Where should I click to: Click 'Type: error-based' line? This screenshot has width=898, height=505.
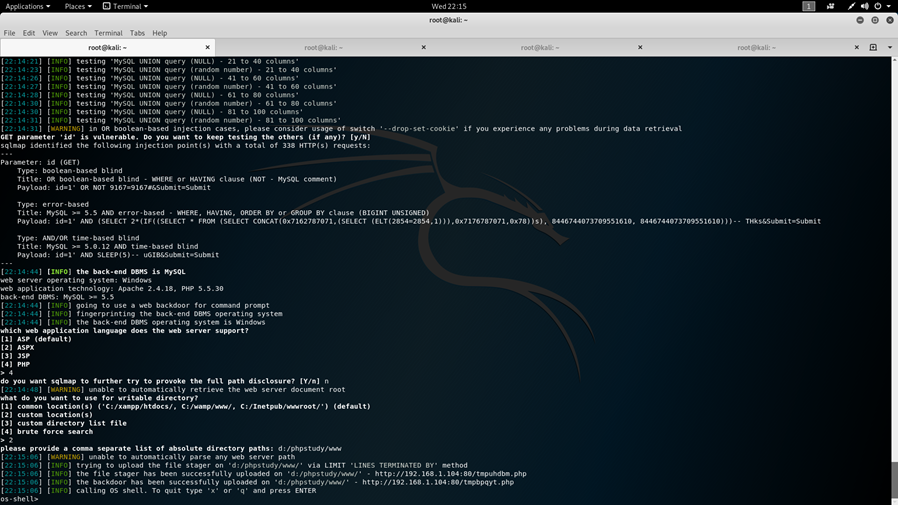click(53, 204)
